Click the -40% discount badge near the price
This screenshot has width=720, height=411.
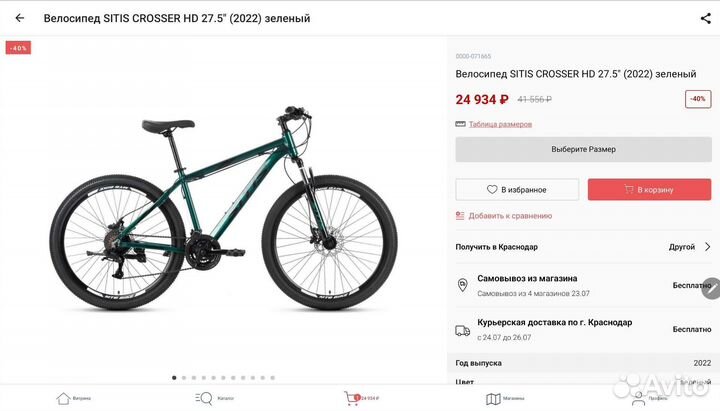[x=698, y=99]
